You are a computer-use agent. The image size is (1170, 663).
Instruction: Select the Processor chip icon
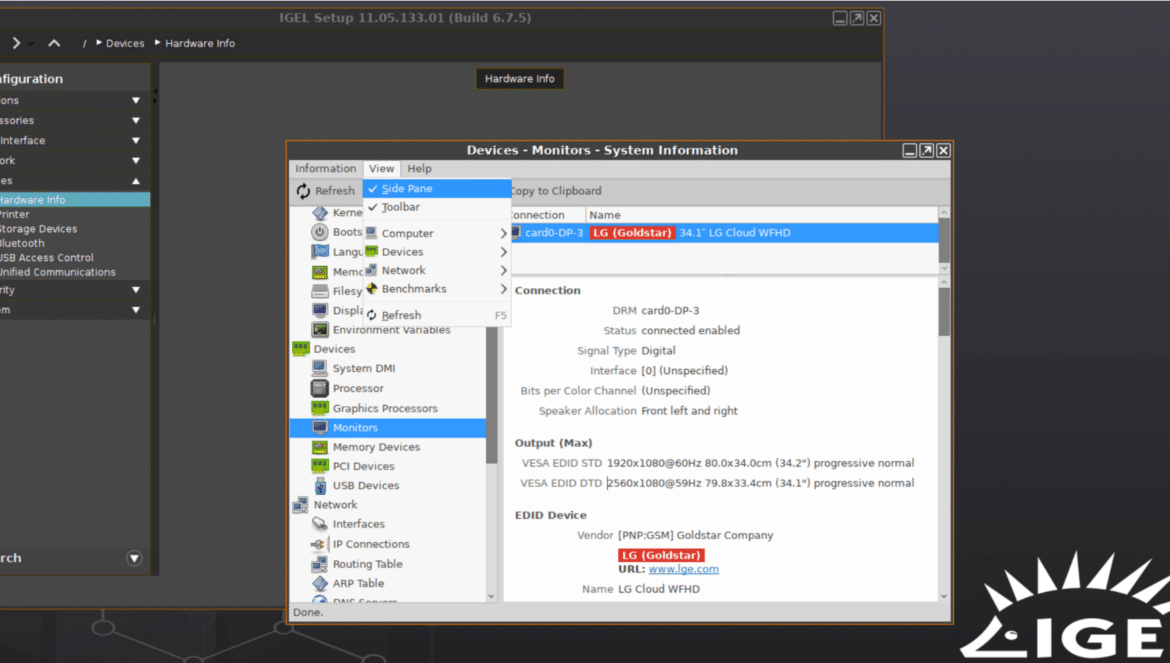point(319,388)
